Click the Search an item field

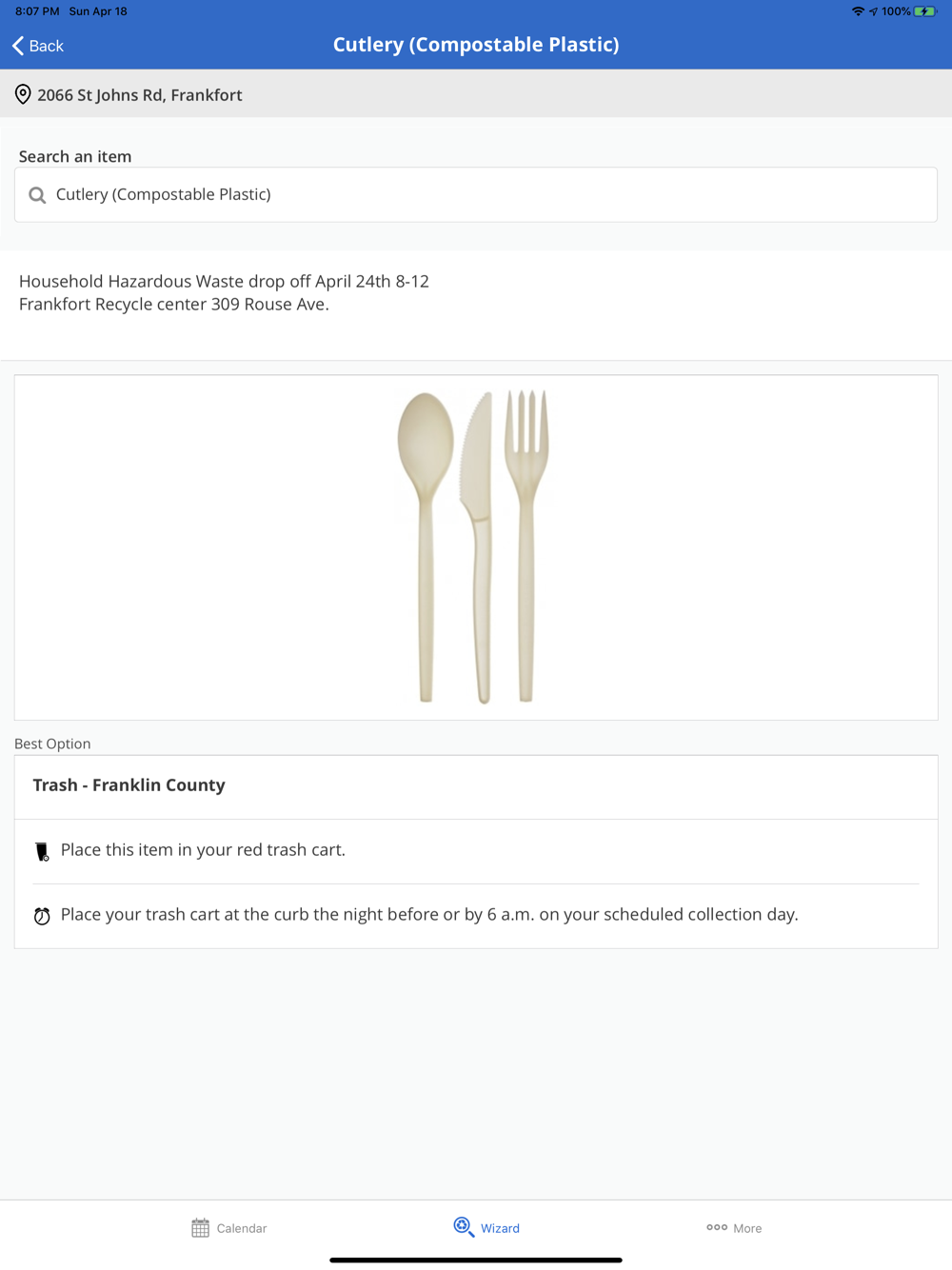click(x=476, y=195)
